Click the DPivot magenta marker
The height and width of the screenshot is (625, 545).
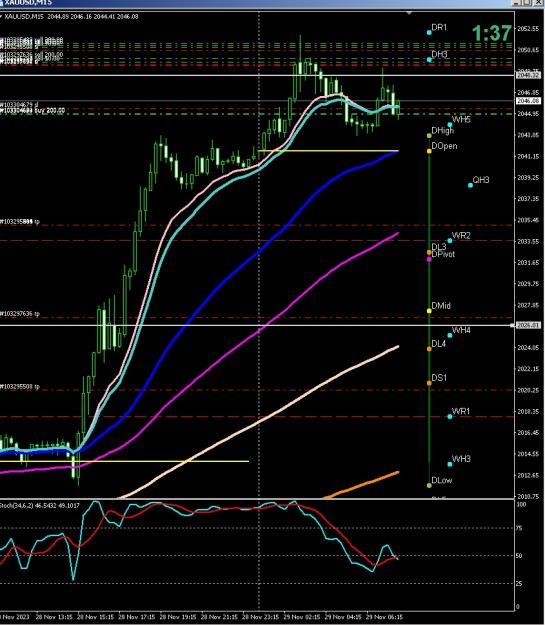point(429,259)
